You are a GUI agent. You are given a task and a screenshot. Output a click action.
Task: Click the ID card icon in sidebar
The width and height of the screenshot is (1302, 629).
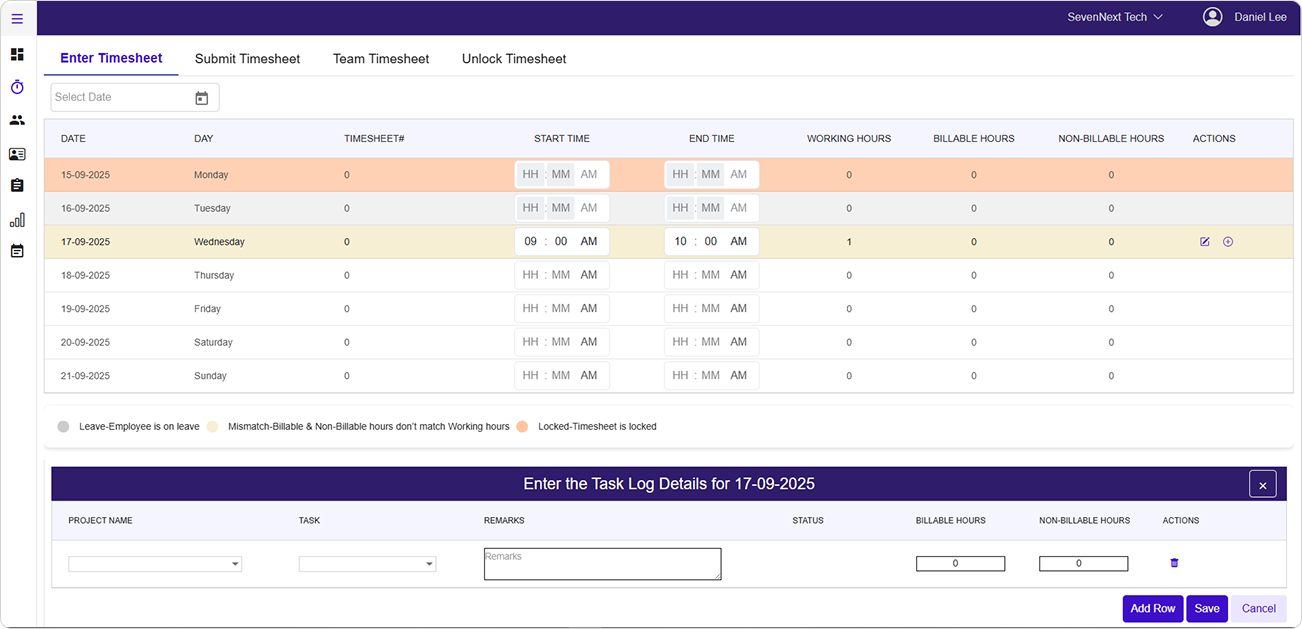point(17,153)
